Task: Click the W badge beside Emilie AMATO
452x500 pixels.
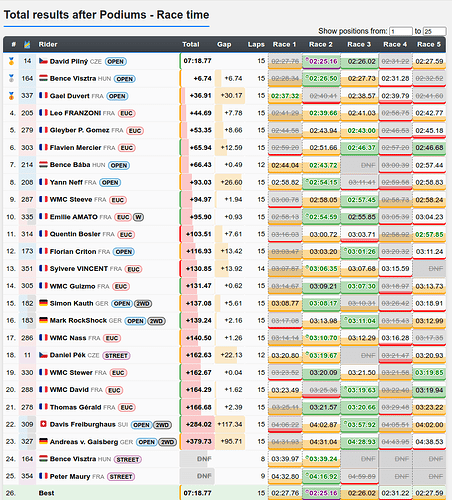Action: tap(138, 217)
